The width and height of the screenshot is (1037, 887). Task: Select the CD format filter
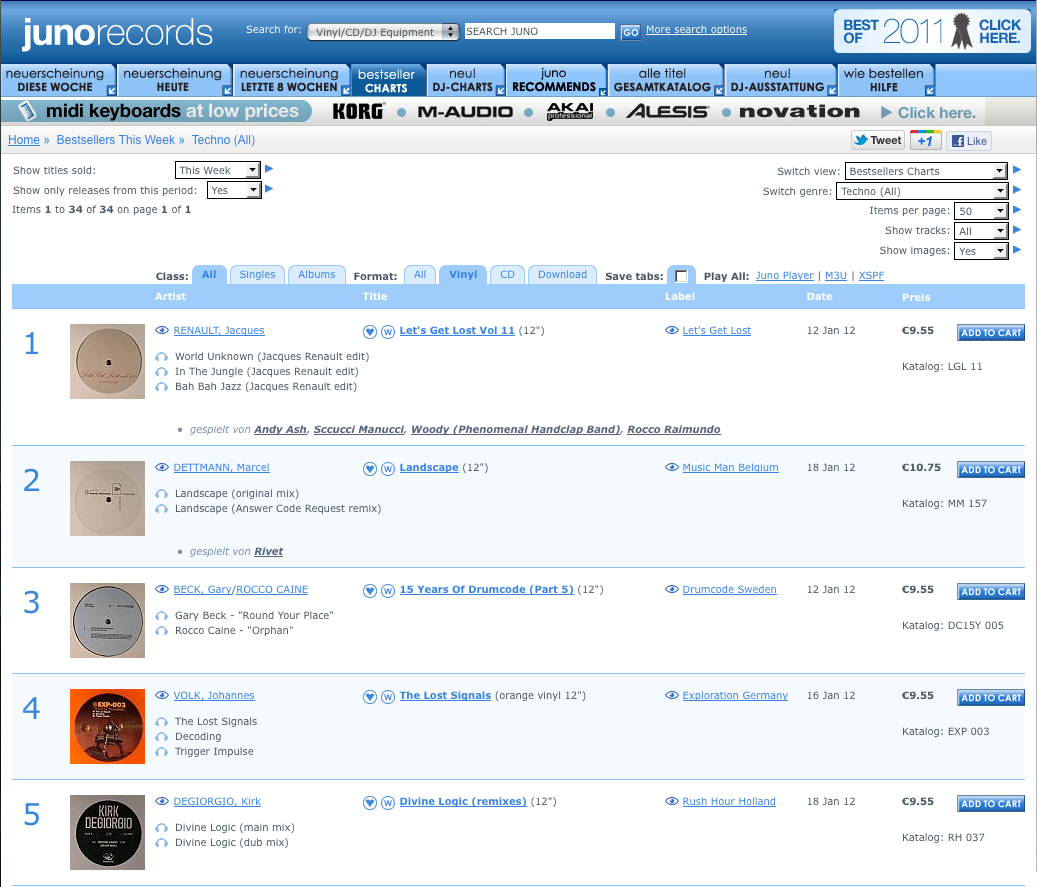pos(507,275)
